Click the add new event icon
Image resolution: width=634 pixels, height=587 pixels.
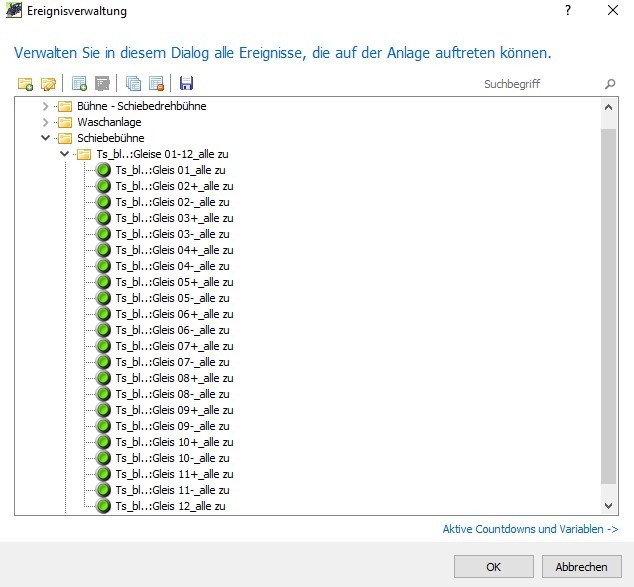point(79,84)
